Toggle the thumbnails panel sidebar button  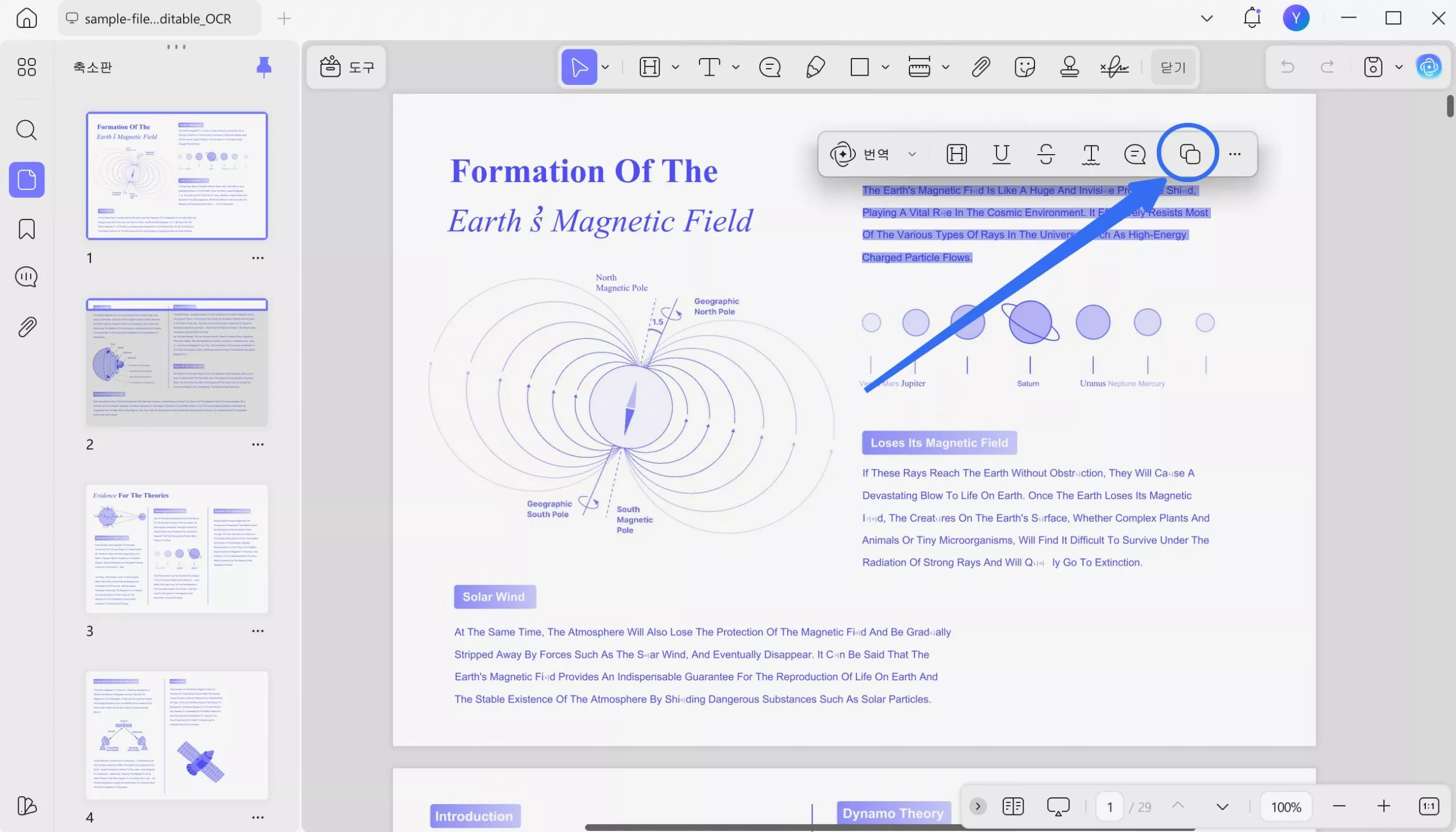point(26,180)
